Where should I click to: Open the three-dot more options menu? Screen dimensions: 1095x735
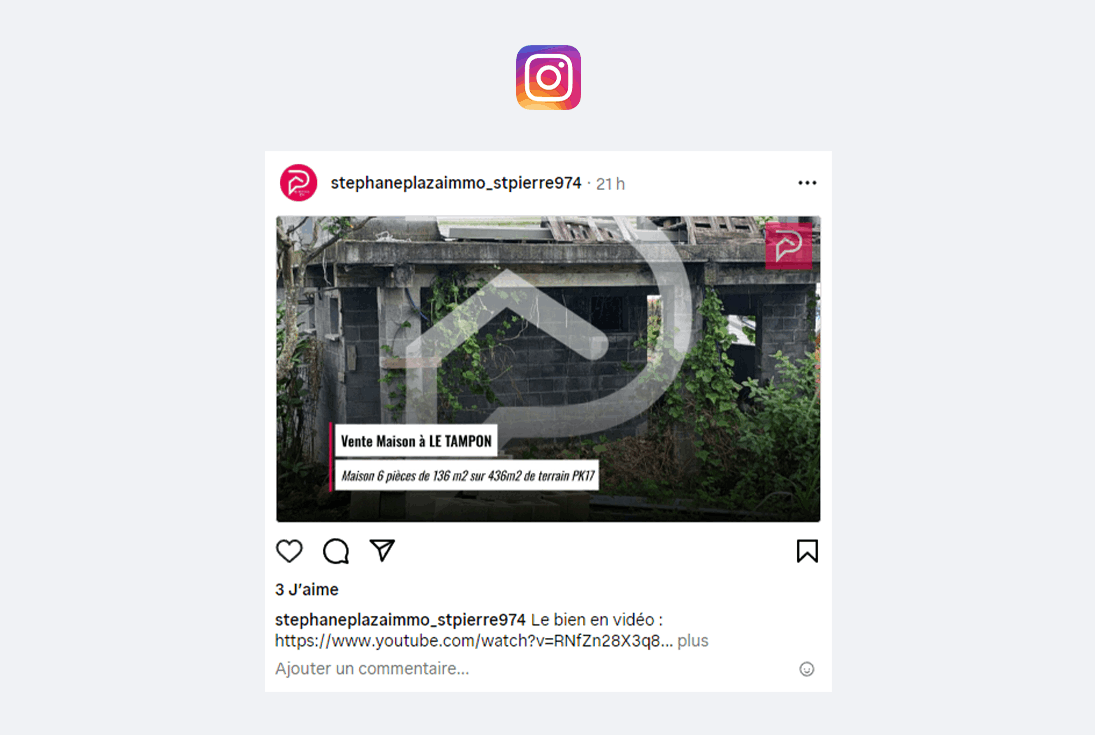[807, 183]
